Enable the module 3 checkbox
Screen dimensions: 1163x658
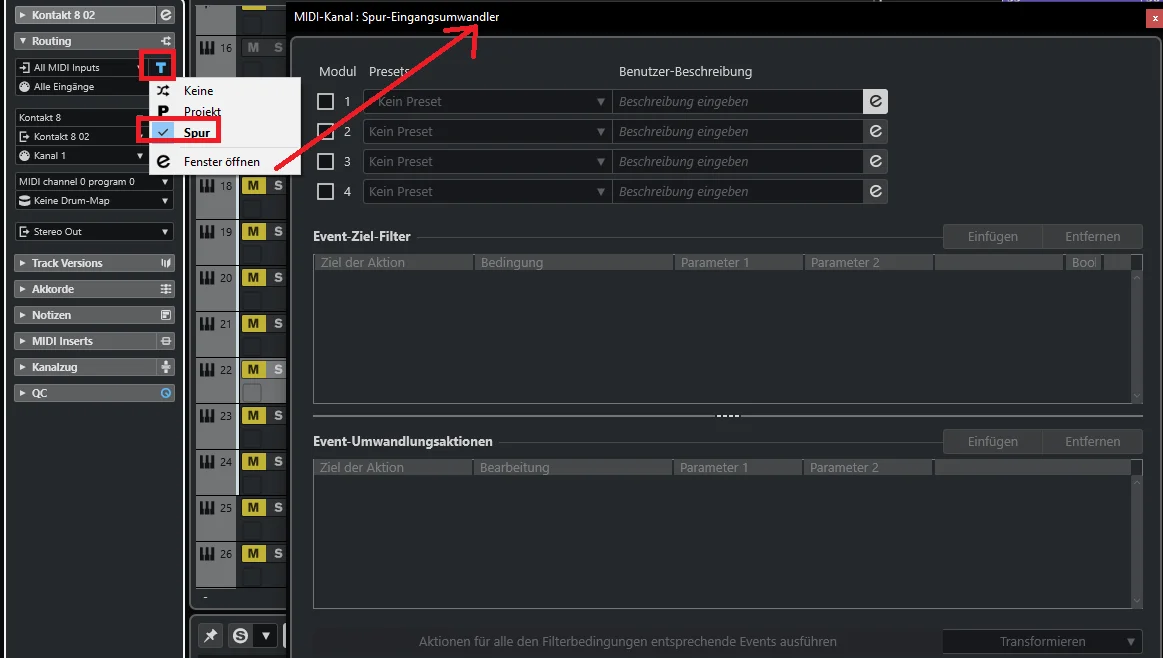click(x=325, y=161)
